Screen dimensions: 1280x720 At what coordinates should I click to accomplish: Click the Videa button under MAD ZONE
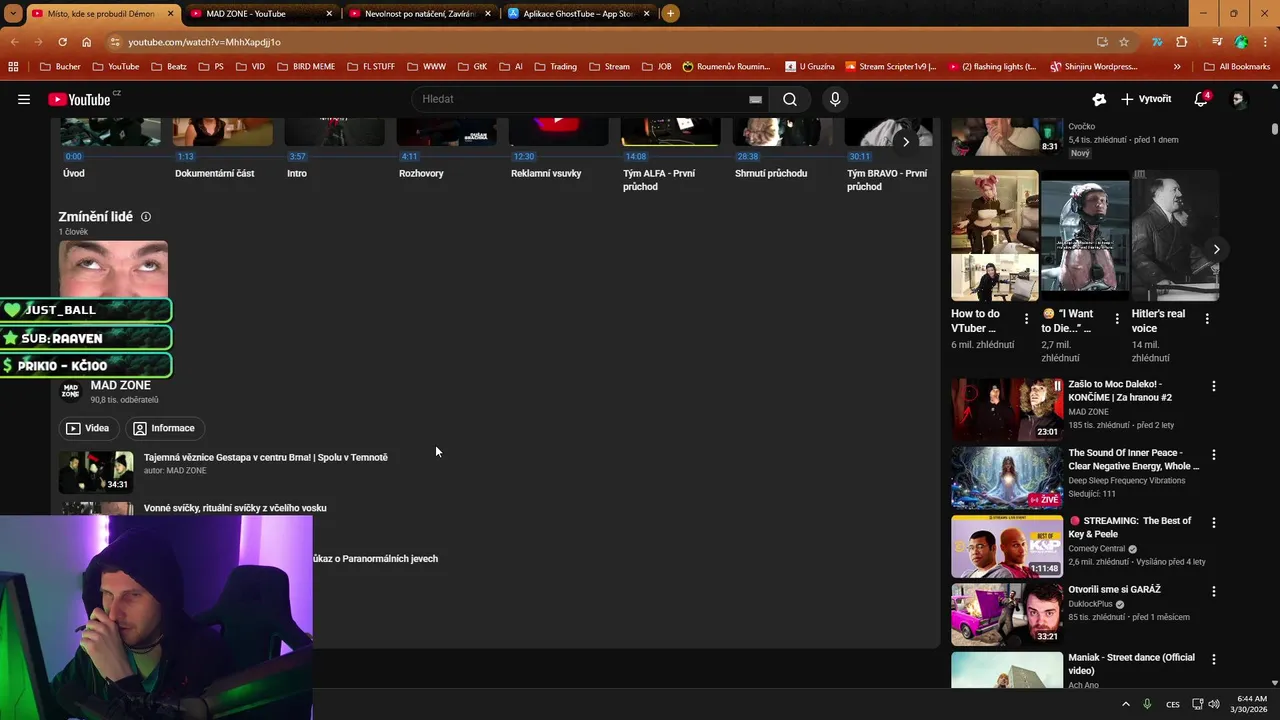tap(88, 428)
